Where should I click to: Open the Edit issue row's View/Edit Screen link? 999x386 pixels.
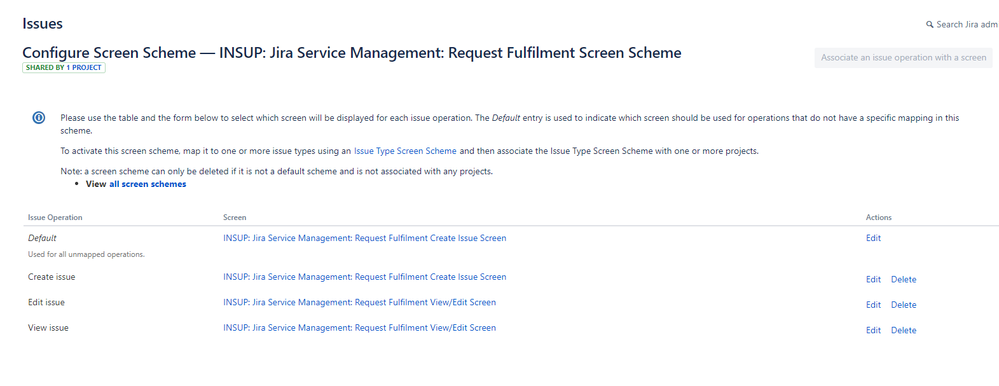coord(359,302)
